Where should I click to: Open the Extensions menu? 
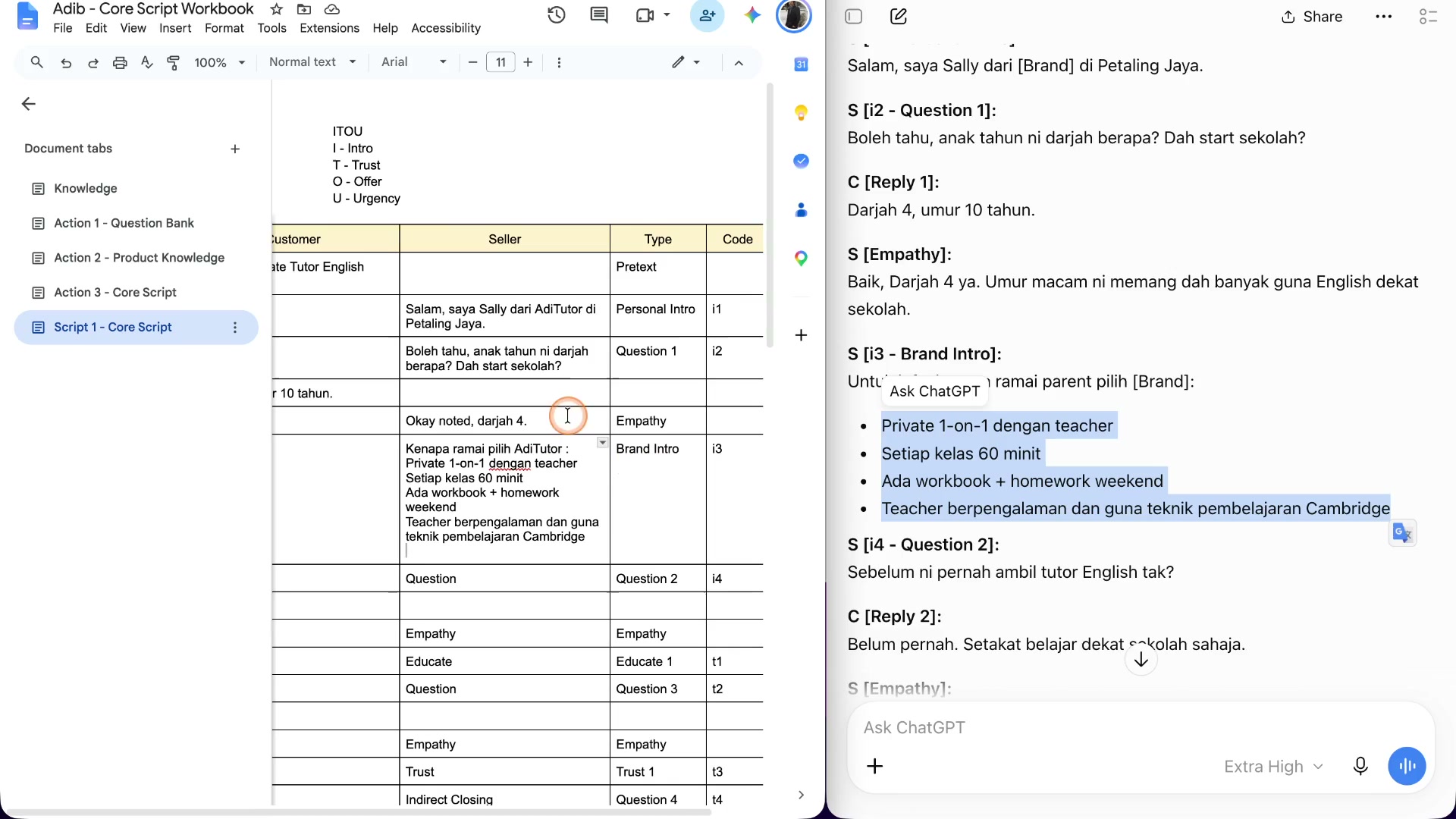click(x=329, y=28)
